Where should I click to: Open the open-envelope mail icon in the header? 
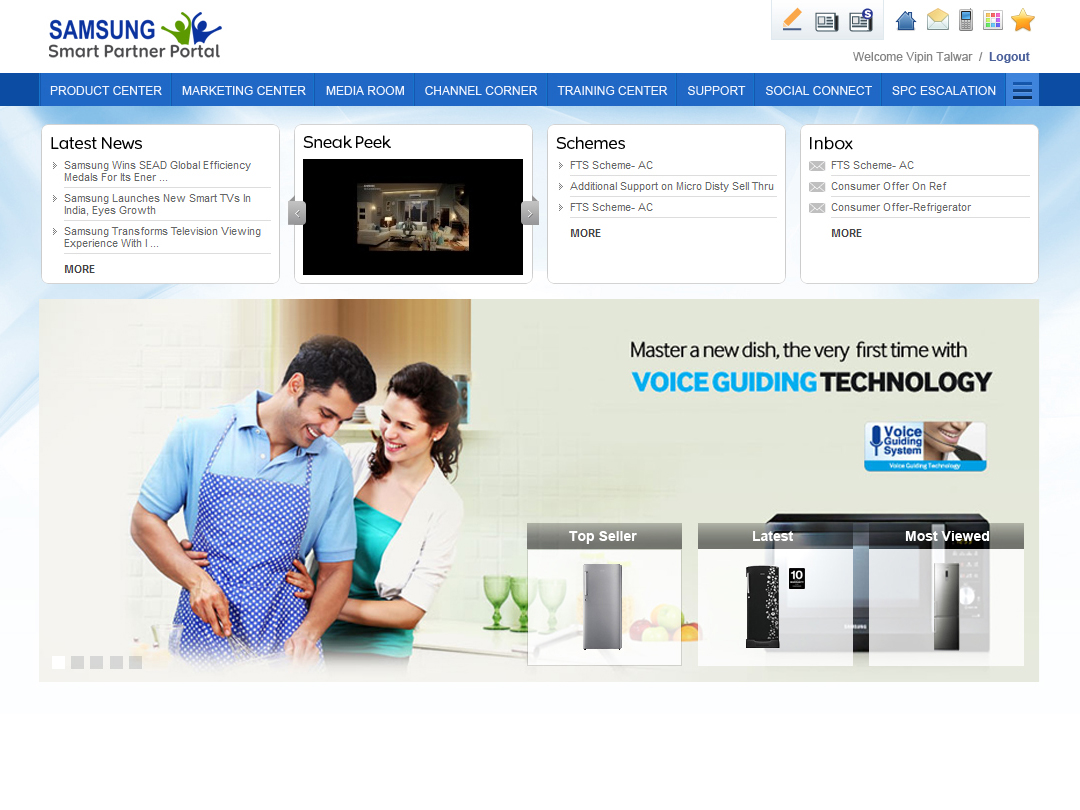tap(937, 20)
